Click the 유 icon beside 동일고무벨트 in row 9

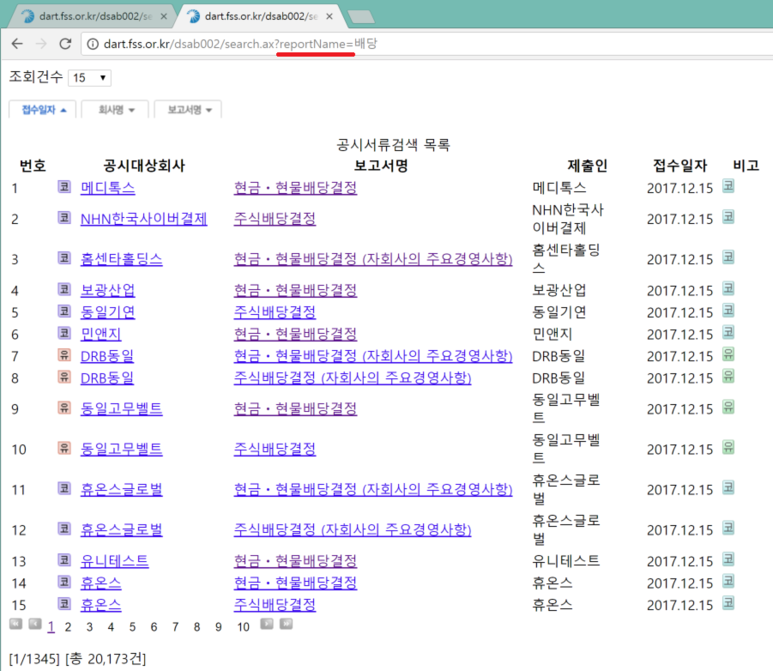(64, 407)
